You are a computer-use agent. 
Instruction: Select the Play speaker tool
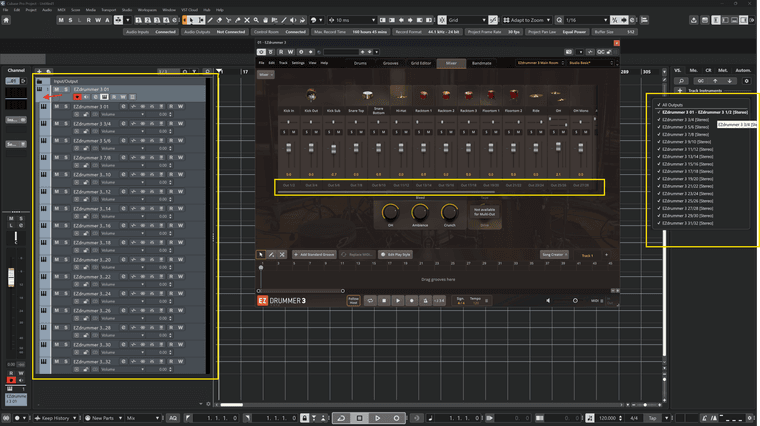[293, 20]
